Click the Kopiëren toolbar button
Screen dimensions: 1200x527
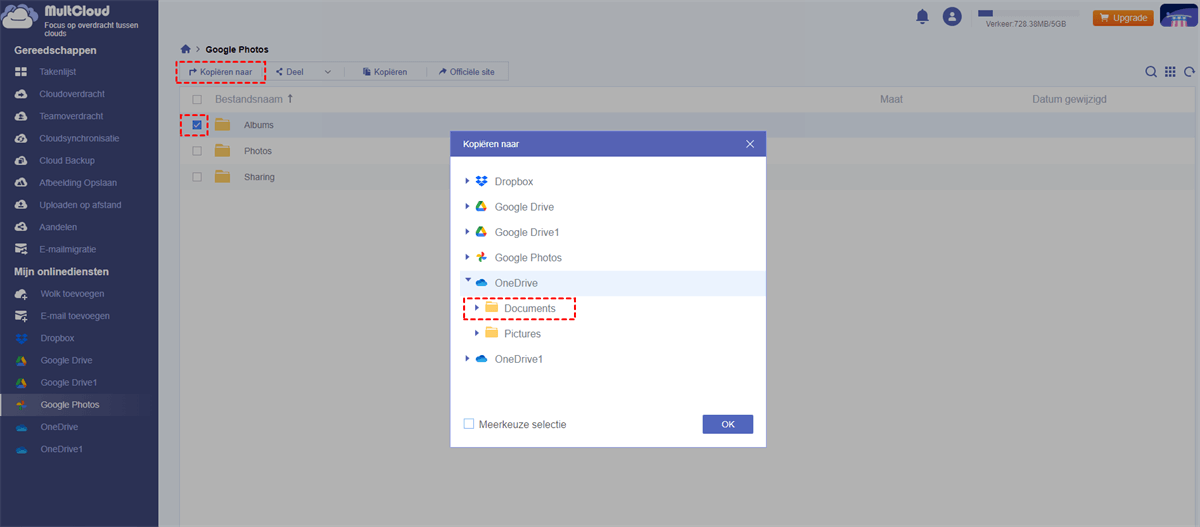tap(384, 72)
